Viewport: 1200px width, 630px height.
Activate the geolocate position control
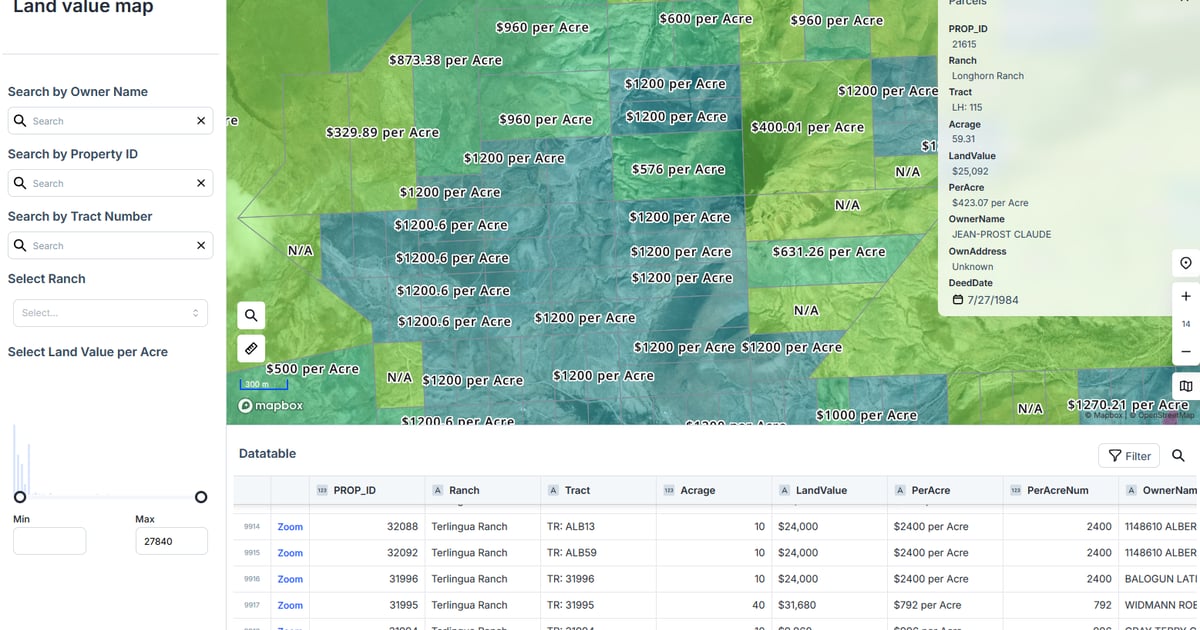tap(1186, 262)
